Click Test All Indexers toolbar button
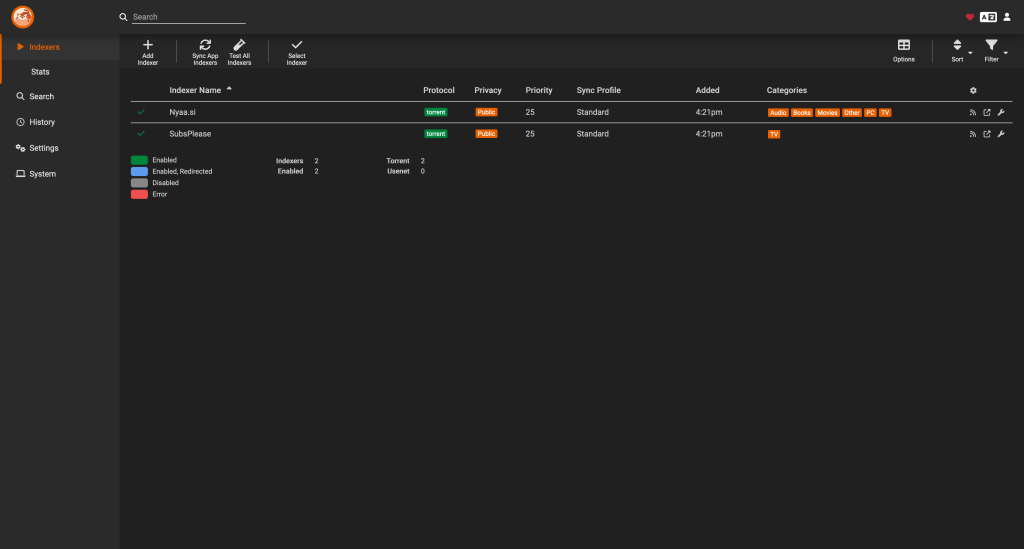Screen dimensions: 1024x549 tap(239, 52)
